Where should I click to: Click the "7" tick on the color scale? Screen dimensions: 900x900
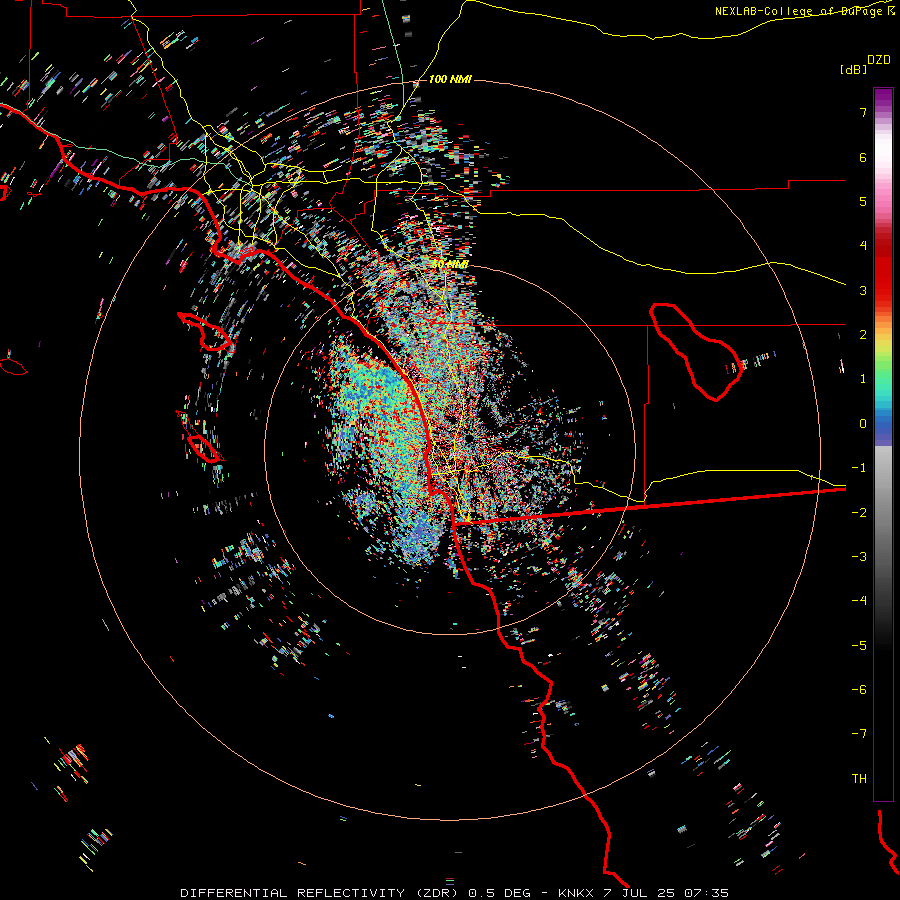click(x=863, y=112)
